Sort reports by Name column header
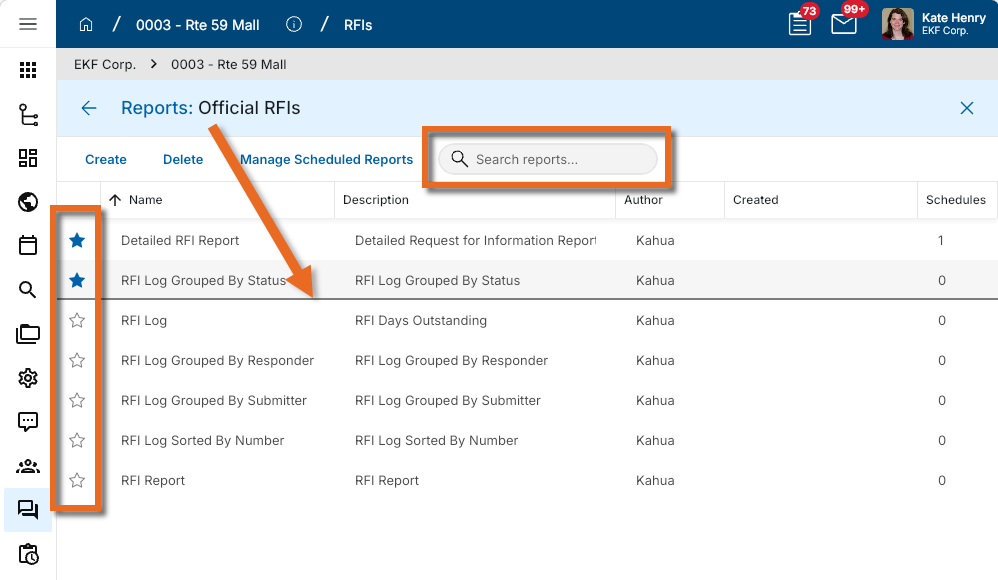Viewport: 998px width, 580px height. coord(145,200)
